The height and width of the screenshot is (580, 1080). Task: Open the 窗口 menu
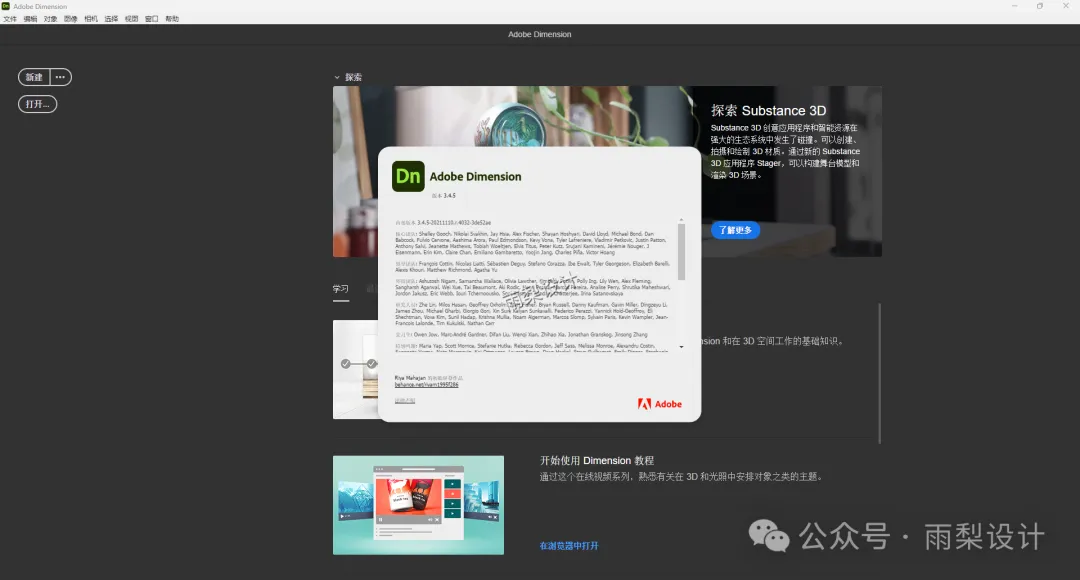pos(152,19)
